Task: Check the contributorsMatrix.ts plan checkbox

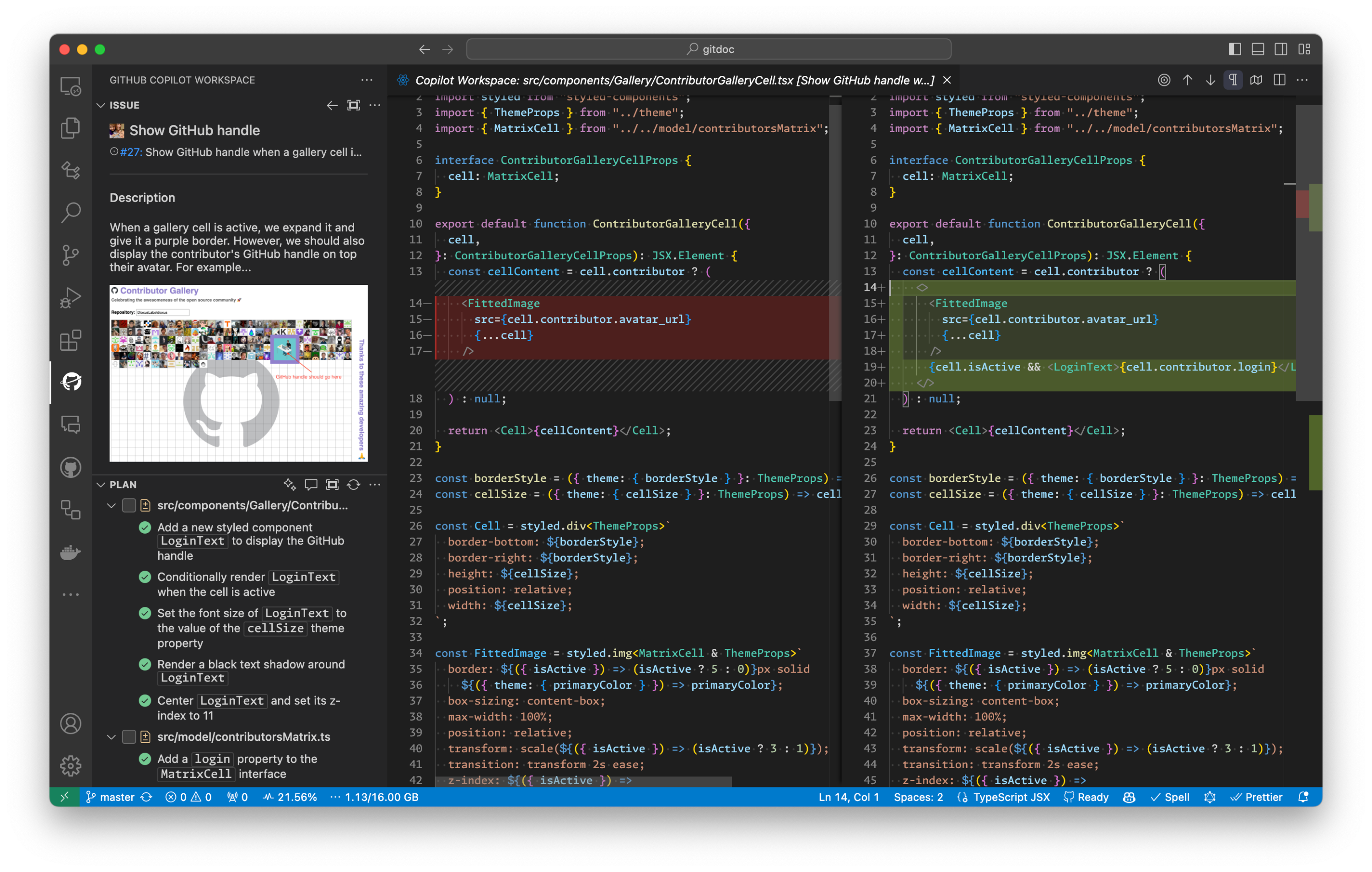Action: [129, 737]
